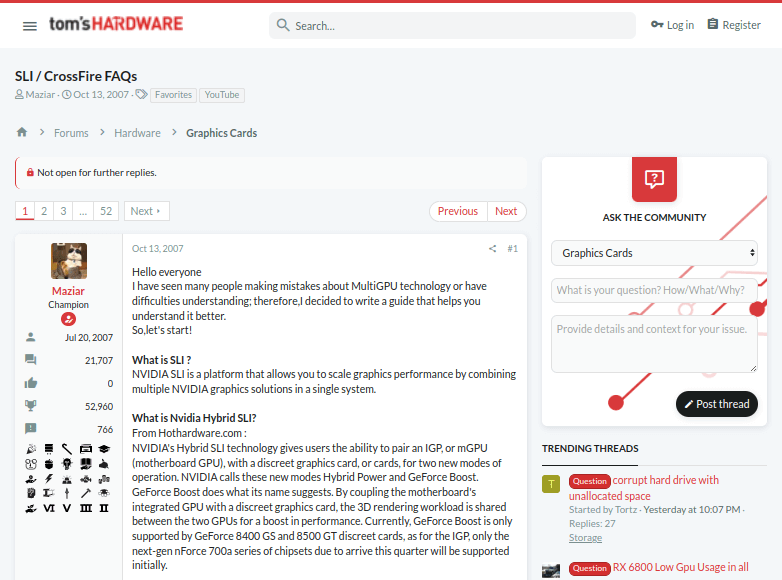Click the Oct 13, 2007 post timestamp
The image size is (782, 580).
click(158, 248)
